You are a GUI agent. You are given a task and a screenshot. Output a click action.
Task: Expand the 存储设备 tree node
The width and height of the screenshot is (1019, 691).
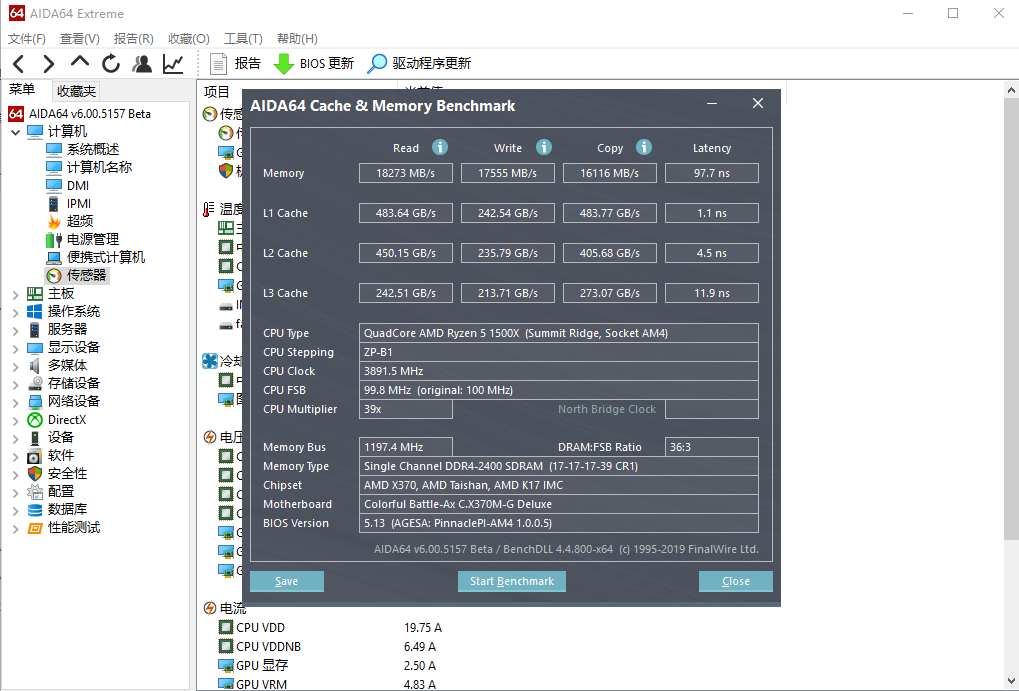(16, 384)
